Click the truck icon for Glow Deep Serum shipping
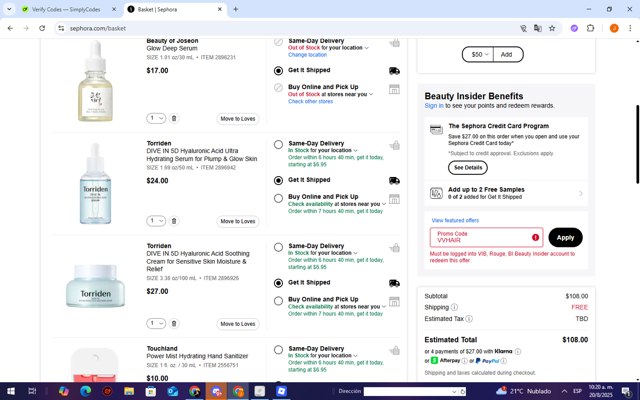The height and width of the screenshot is (400, 640). pos(394,71)
